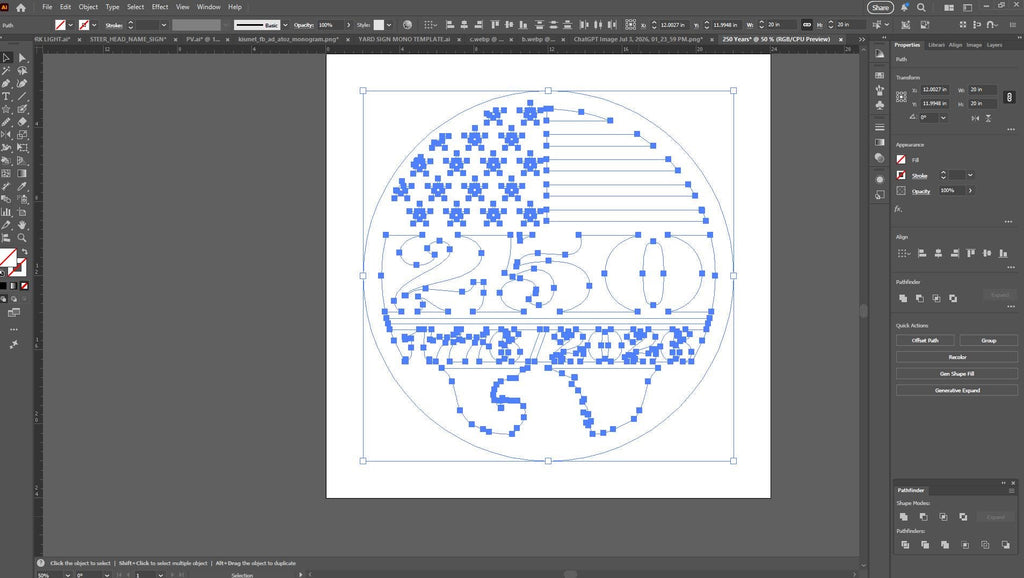Click the Offset Path button

click(x=925, y=340)
